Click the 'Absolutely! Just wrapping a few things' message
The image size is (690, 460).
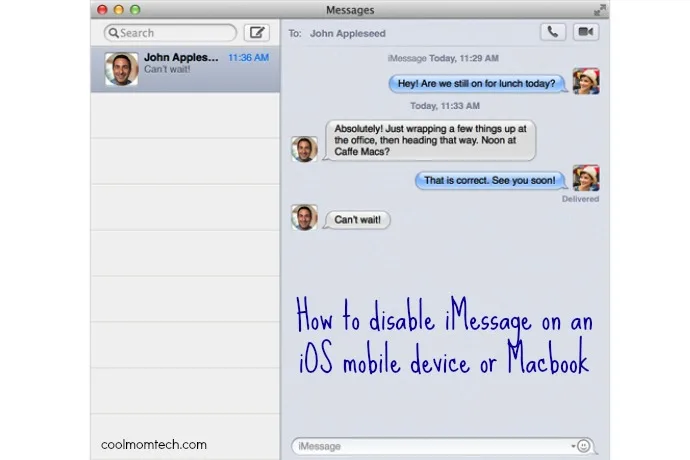(x=430, y=140)
